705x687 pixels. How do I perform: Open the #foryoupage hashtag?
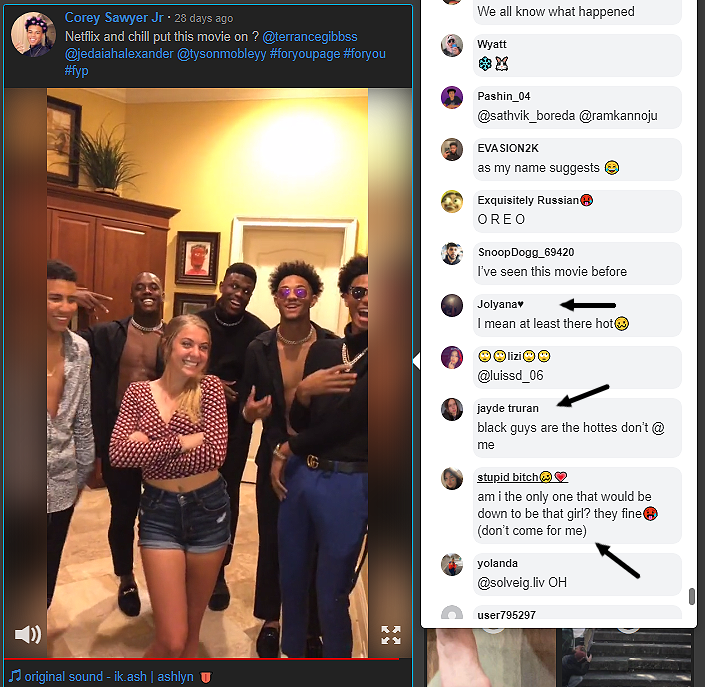click(x=305, y=54)
